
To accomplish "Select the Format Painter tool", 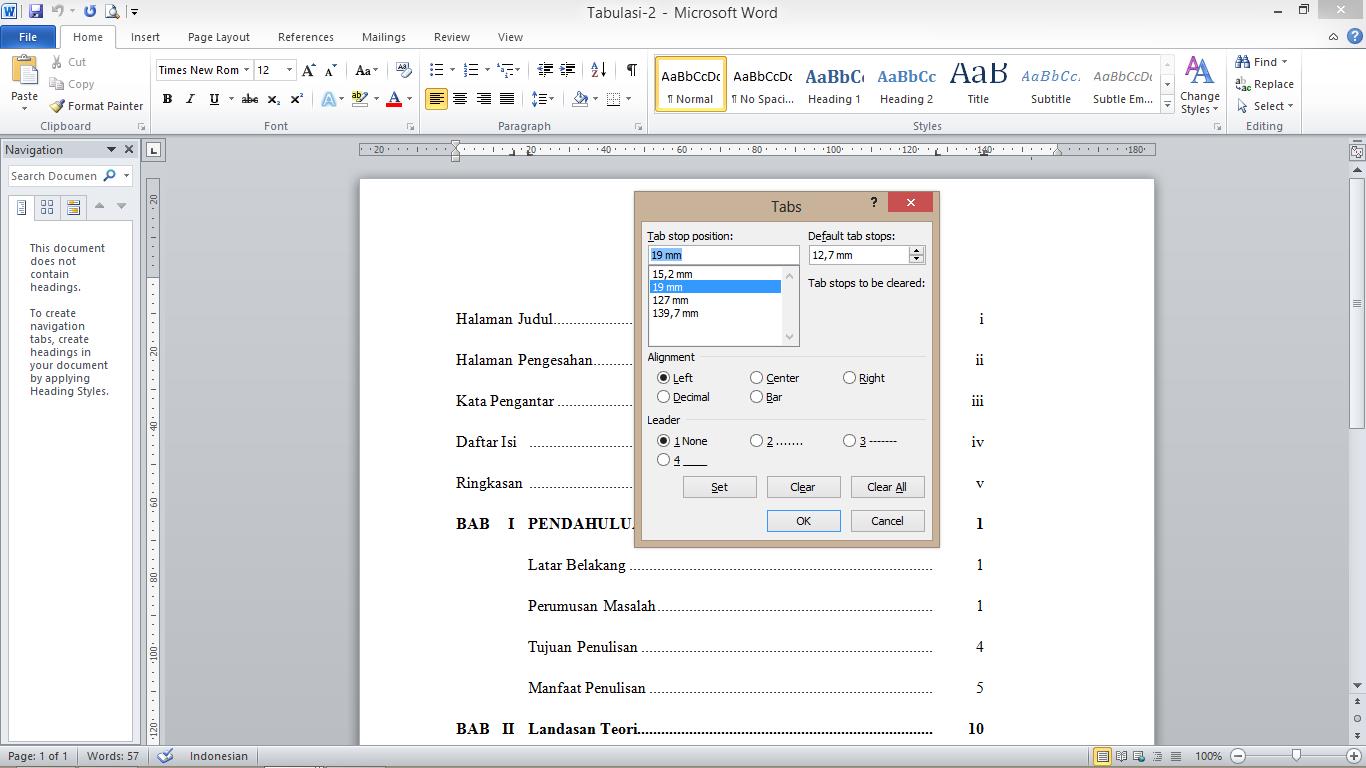I will pos(97,106).
